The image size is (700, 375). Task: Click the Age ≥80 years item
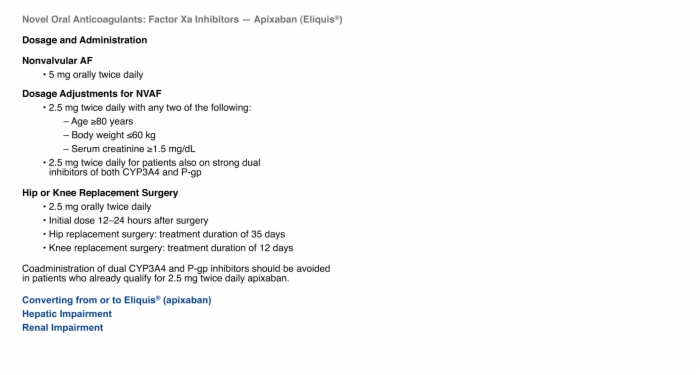pyautogui.click(x=98, y=121)
